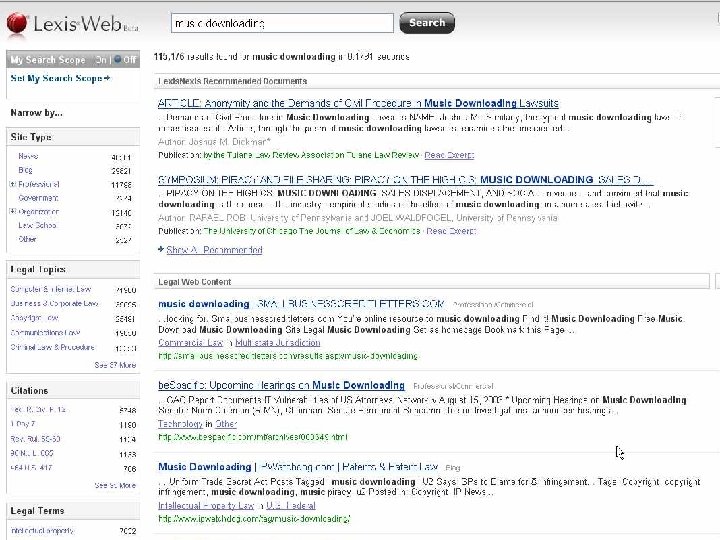Narrow by Computer & Internet Law topic

click(51, 289)
